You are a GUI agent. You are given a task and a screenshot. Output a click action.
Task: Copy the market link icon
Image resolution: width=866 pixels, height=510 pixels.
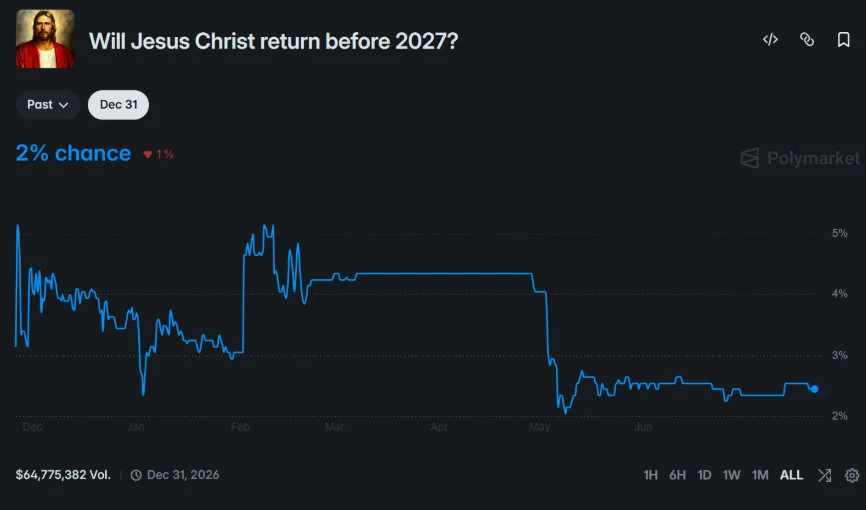(807, 40)
